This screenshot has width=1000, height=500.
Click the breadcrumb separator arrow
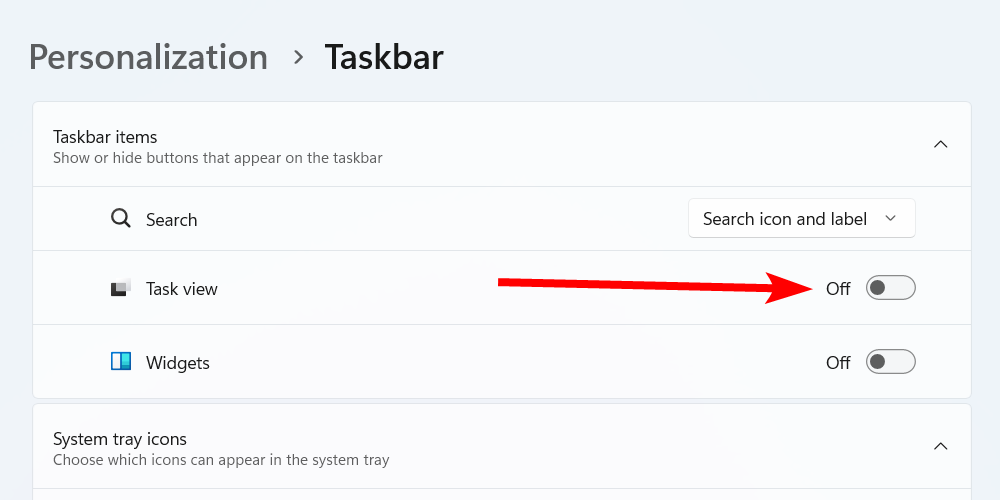297,57
